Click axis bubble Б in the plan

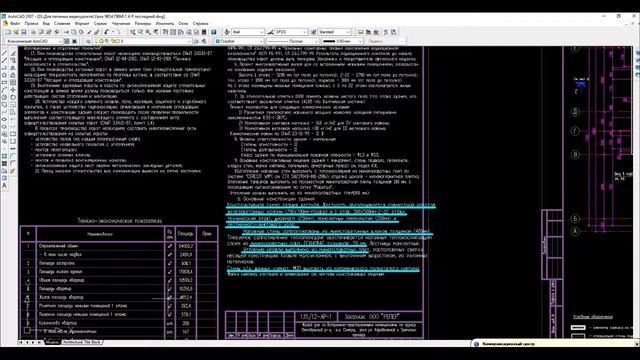[575, 219]
